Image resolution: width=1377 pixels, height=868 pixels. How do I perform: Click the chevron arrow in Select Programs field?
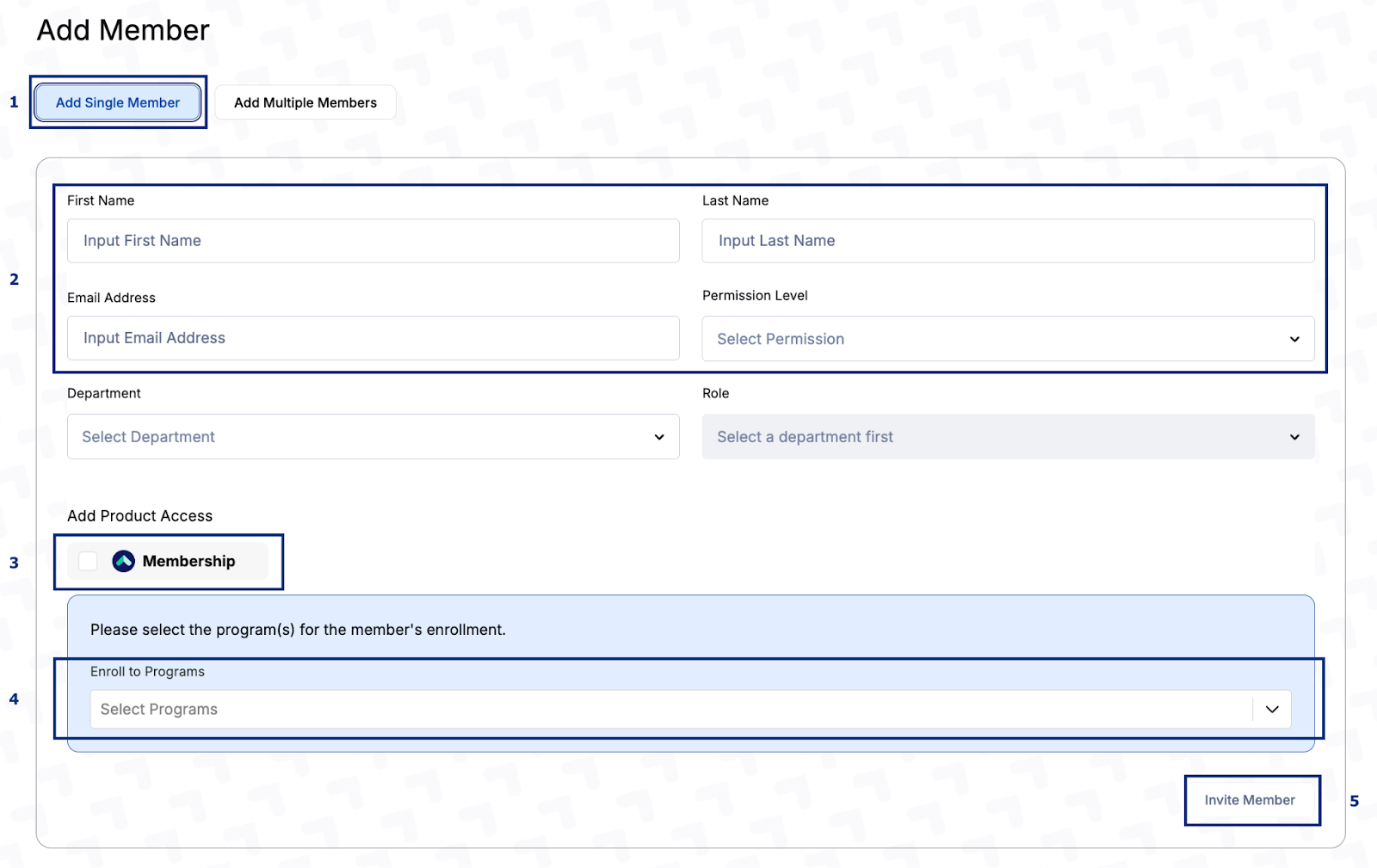coord(1272,710)
